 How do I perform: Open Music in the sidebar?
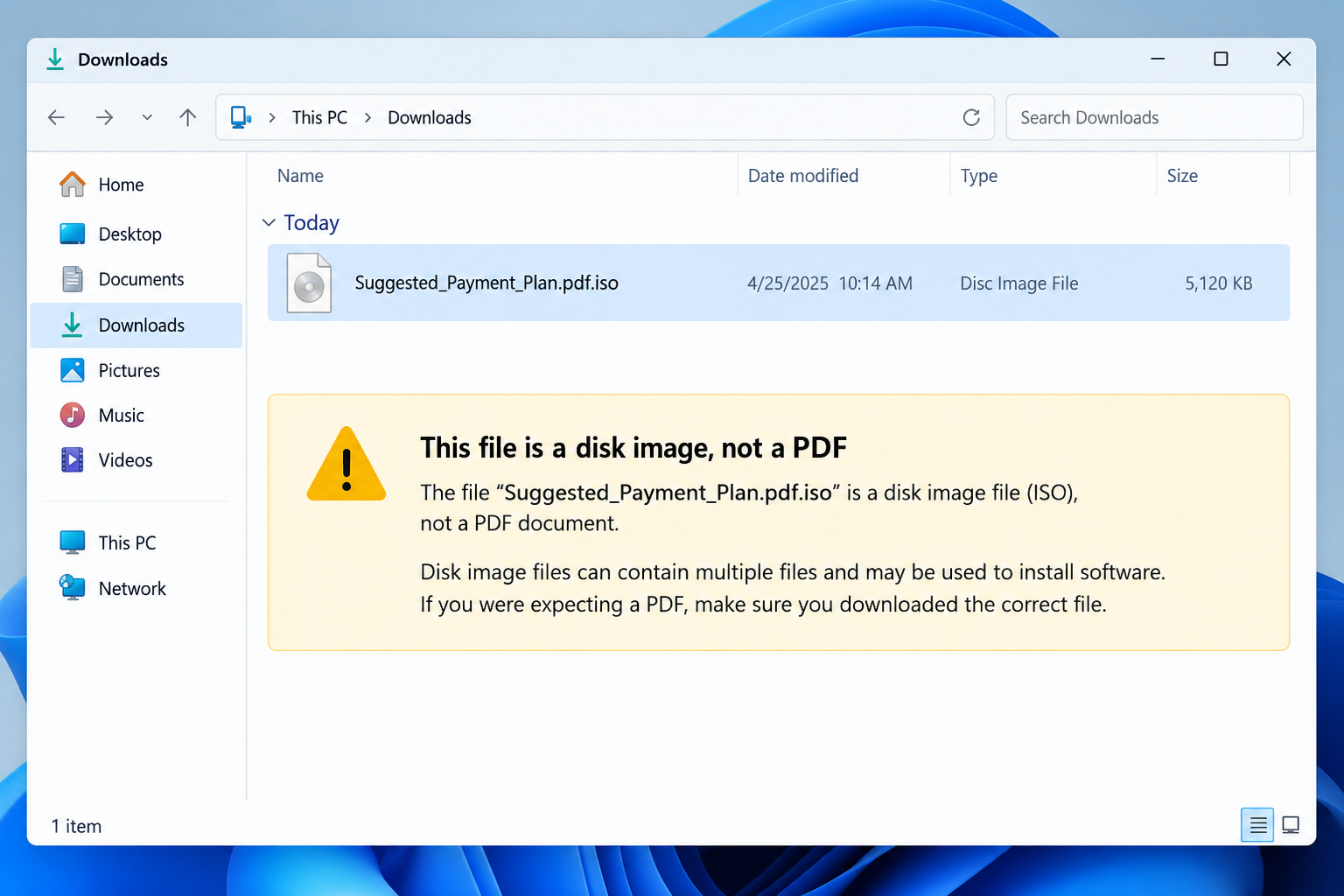pos(136,416)
